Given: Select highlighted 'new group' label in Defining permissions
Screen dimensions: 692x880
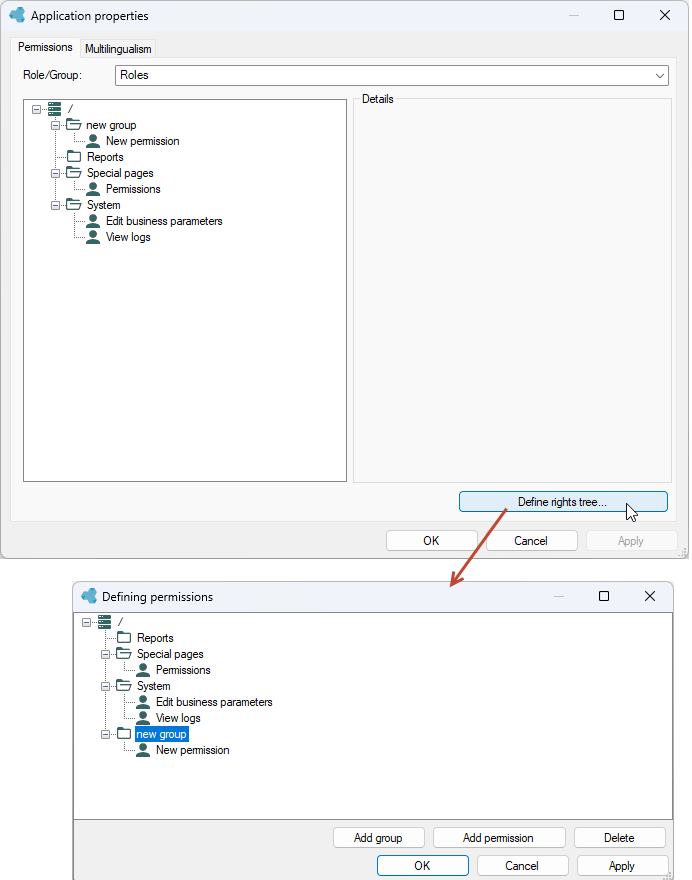Looking at the screenshot, I should pyautogui.click(x=162, y=734).
